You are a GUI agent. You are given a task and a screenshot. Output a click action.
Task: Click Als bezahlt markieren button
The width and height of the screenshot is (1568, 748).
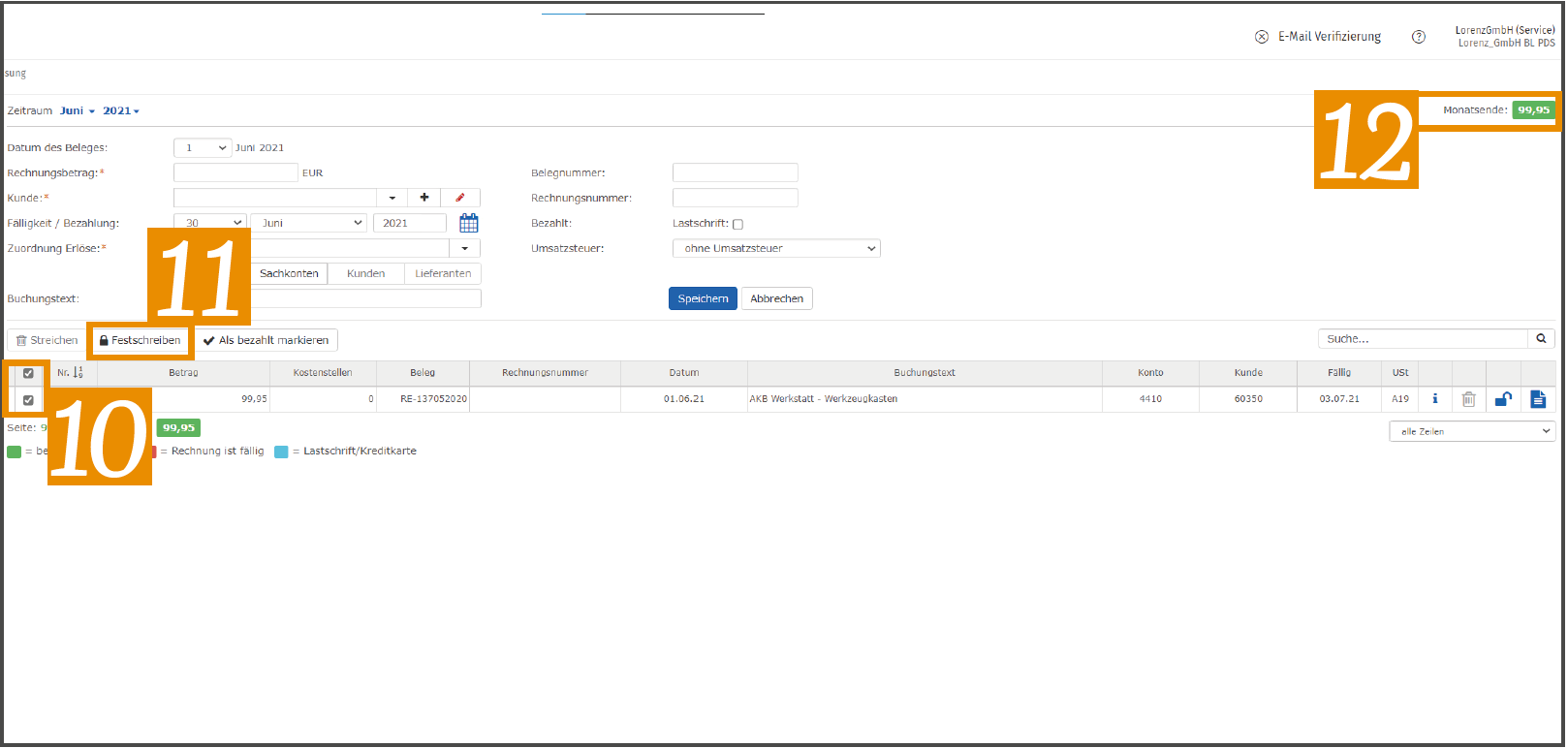coord(267,340)
